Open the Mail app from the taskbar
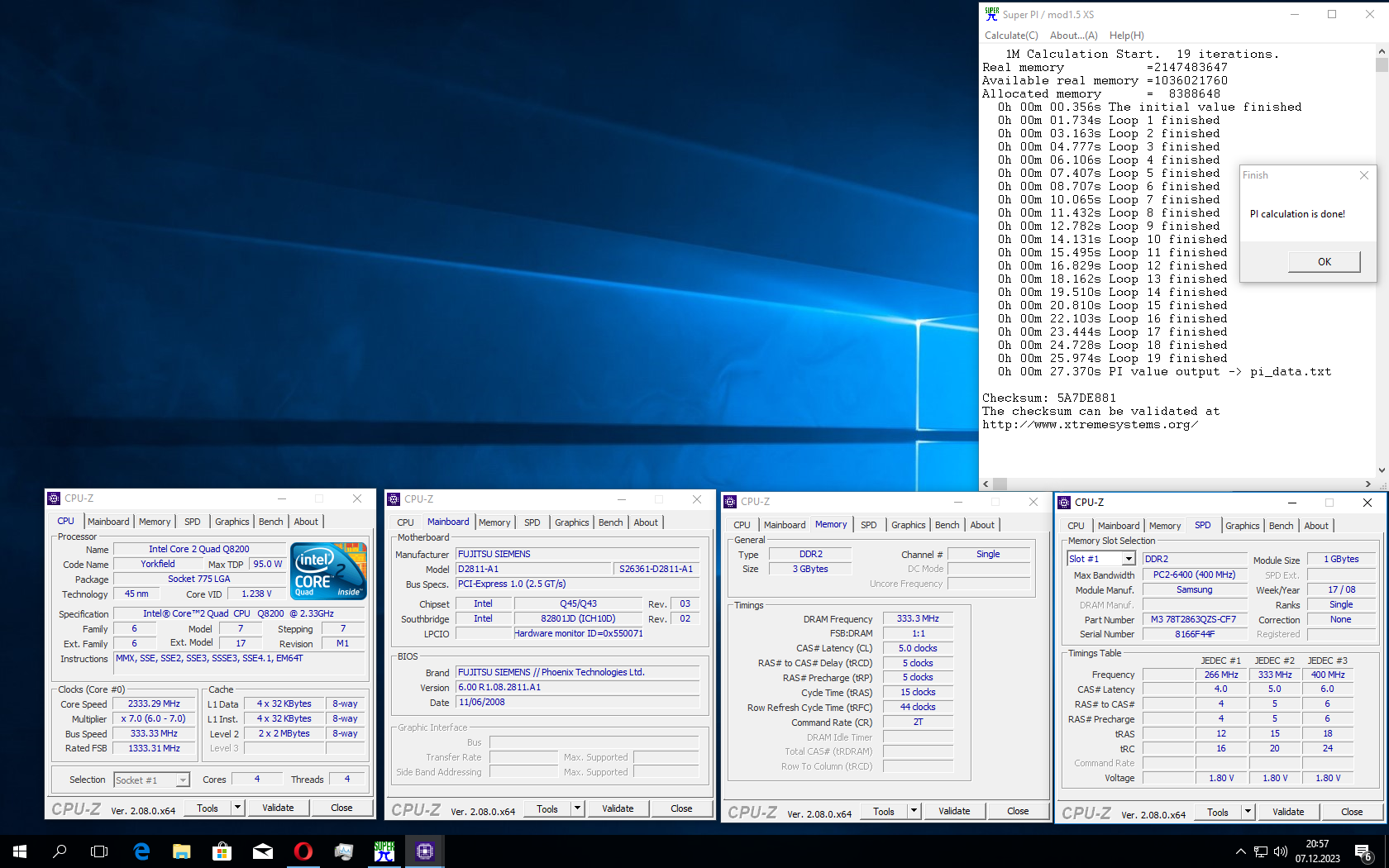The height and width of the screenshot is (868, 1389). (262, 851)
